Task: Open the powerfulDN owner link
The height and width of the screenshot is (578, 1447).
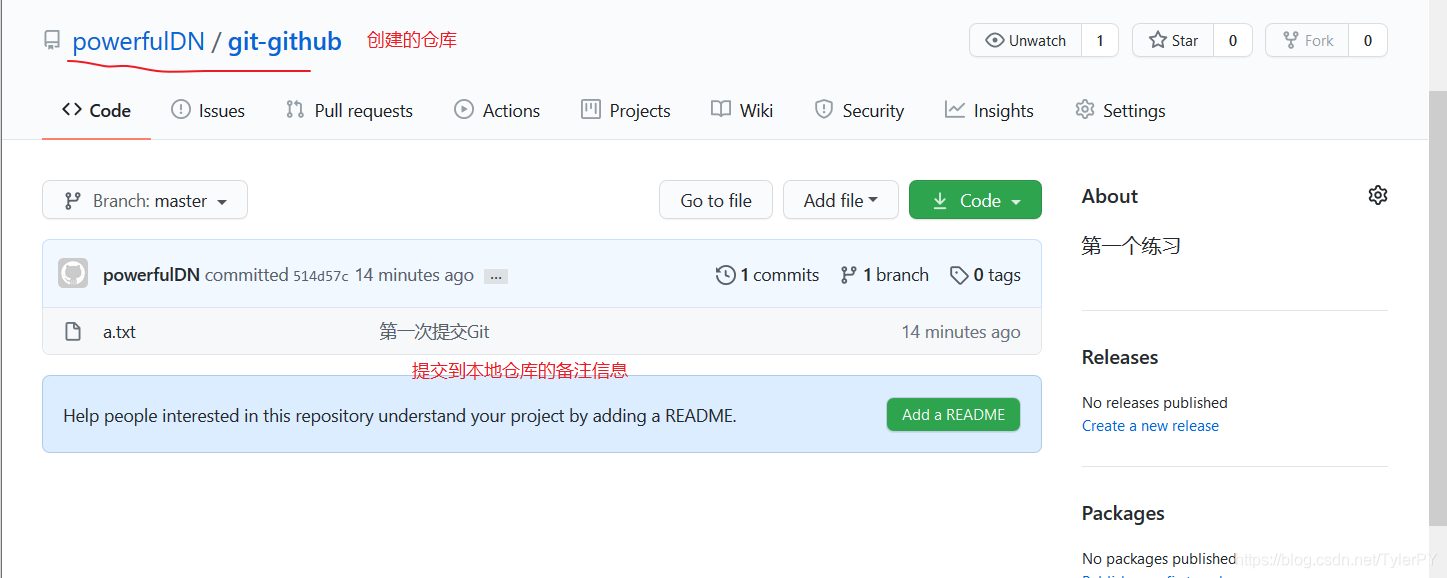Action: (x=138, y=41)
